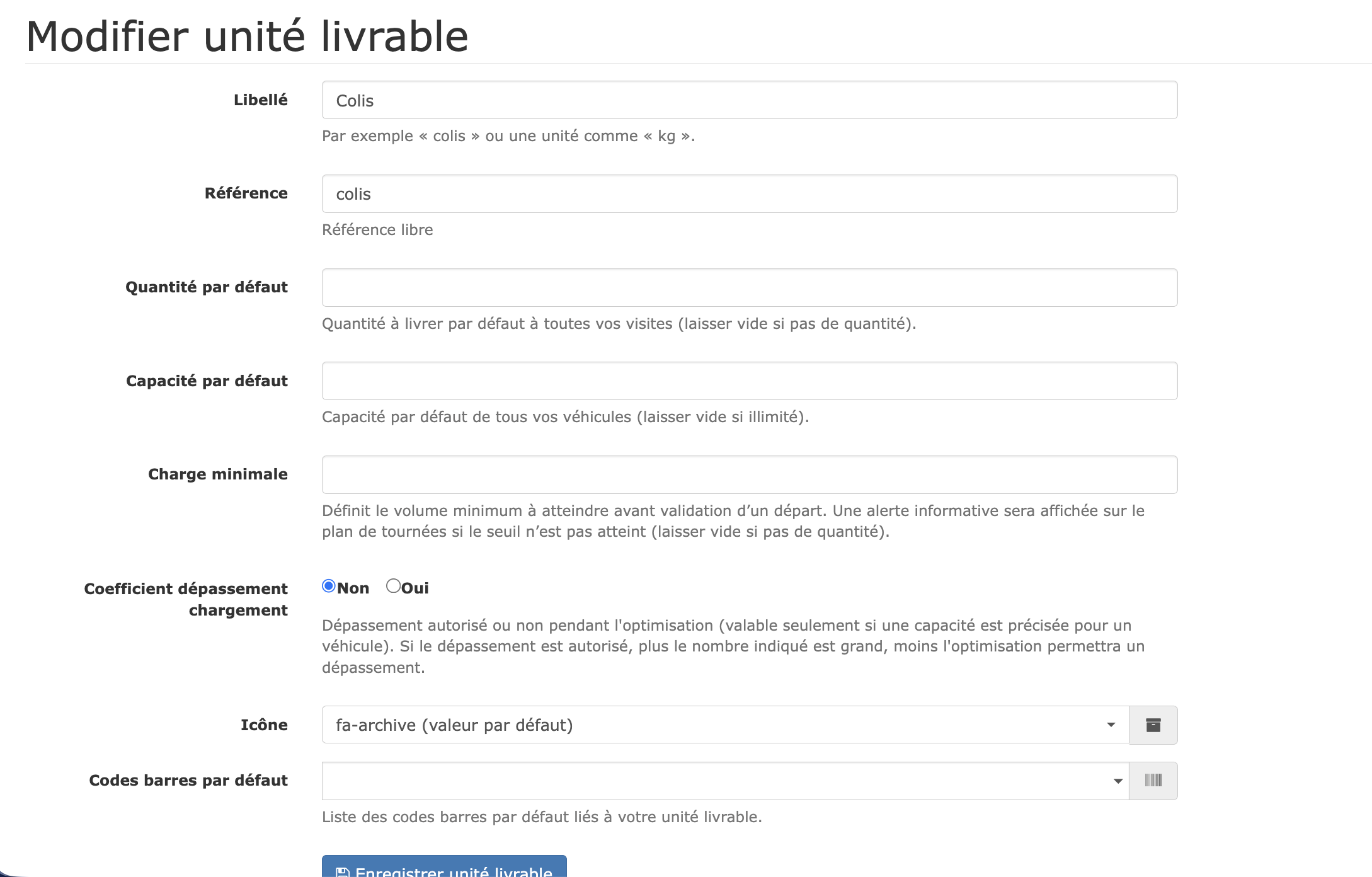Screen dimensions: 1372x877
Task: Click the Libellé field label
Action: [260, 100]
